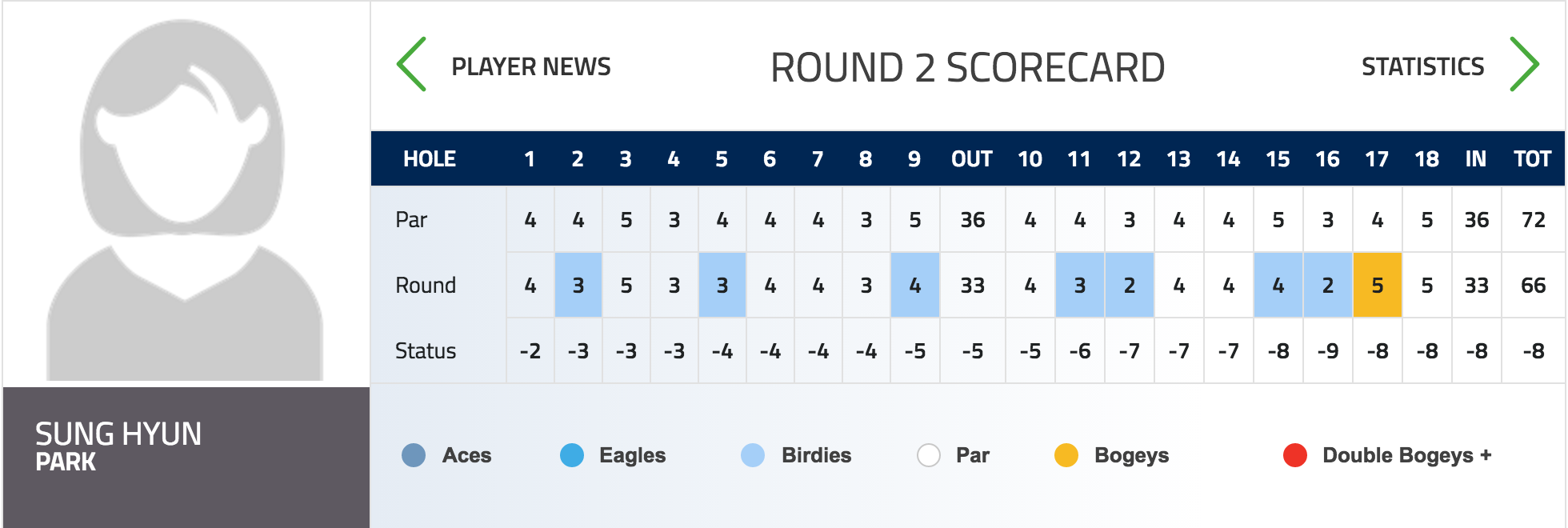Click the OUT column header
This screenshot has width=1568, height=528.
tap(972, 159)
